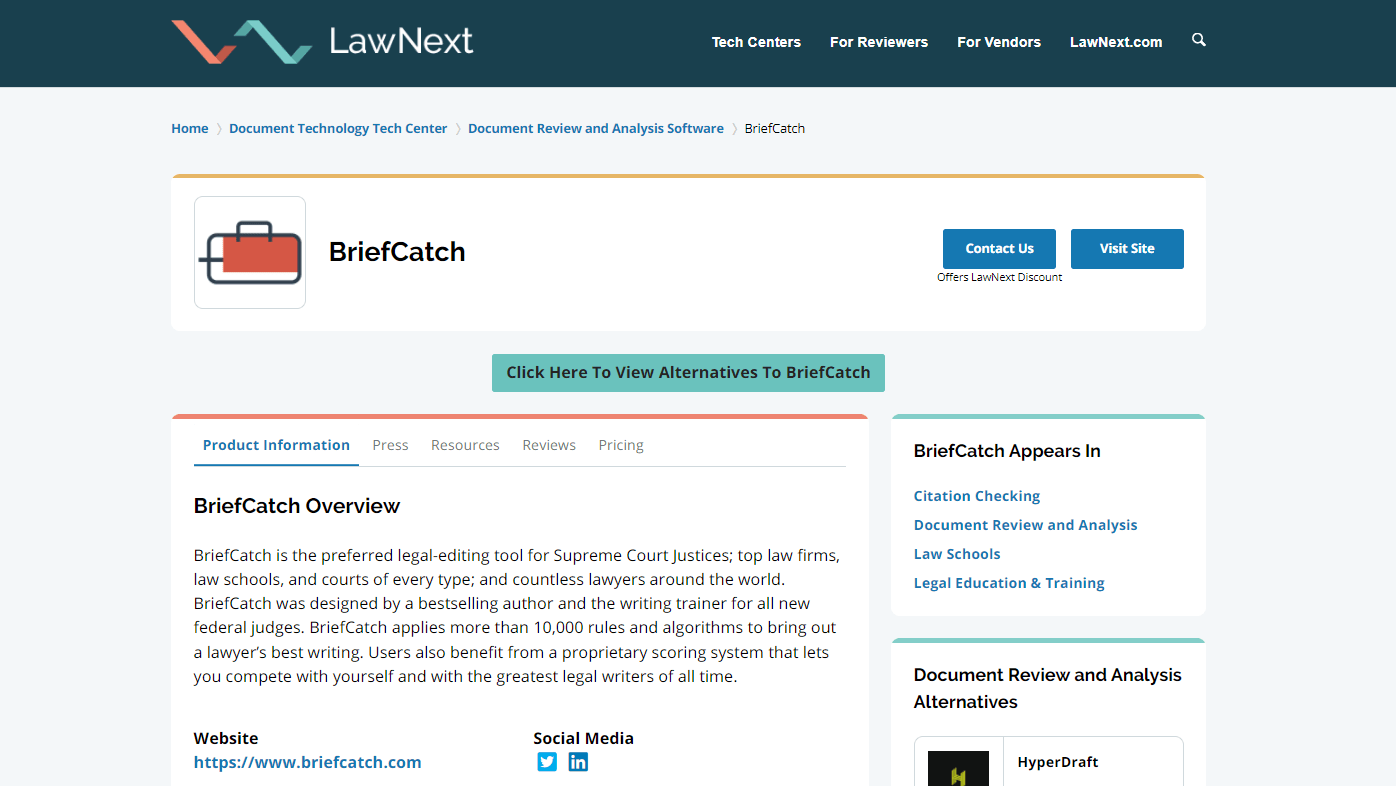Image resolution: width=1396 pixels, height=786 pixels.
Task: Select the Pricing tab
Action: 621,445
